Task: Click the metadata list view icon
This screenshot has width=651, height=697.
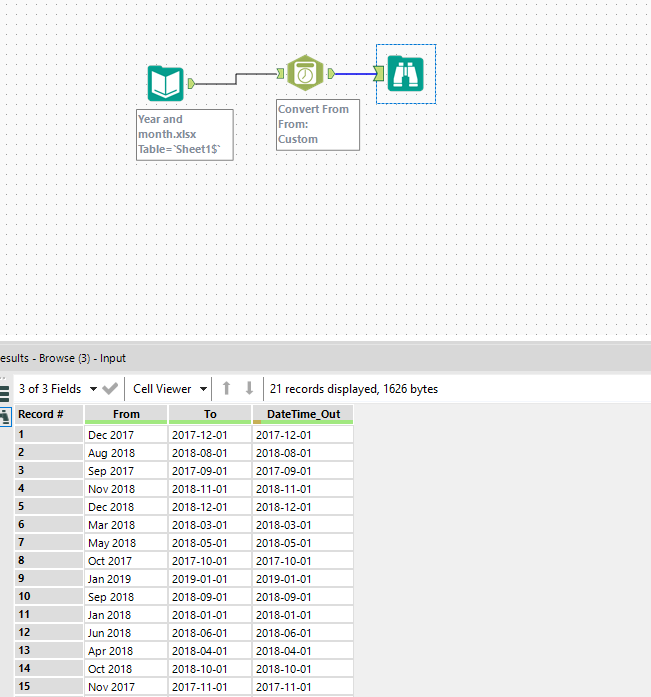Action: click(4, 393)
